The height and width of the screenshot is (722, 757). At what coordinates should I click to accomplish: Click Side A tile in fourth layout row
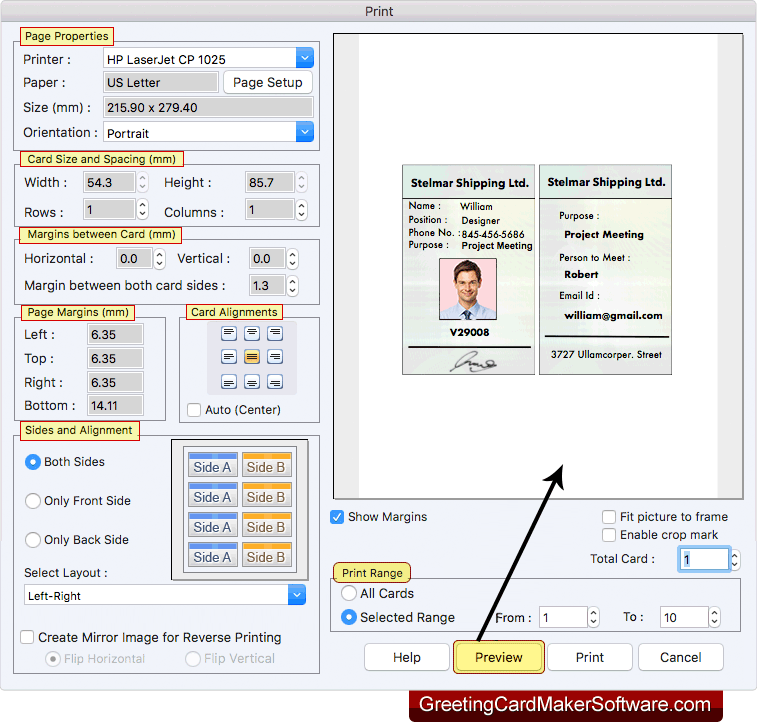click(x=212, y=555)
